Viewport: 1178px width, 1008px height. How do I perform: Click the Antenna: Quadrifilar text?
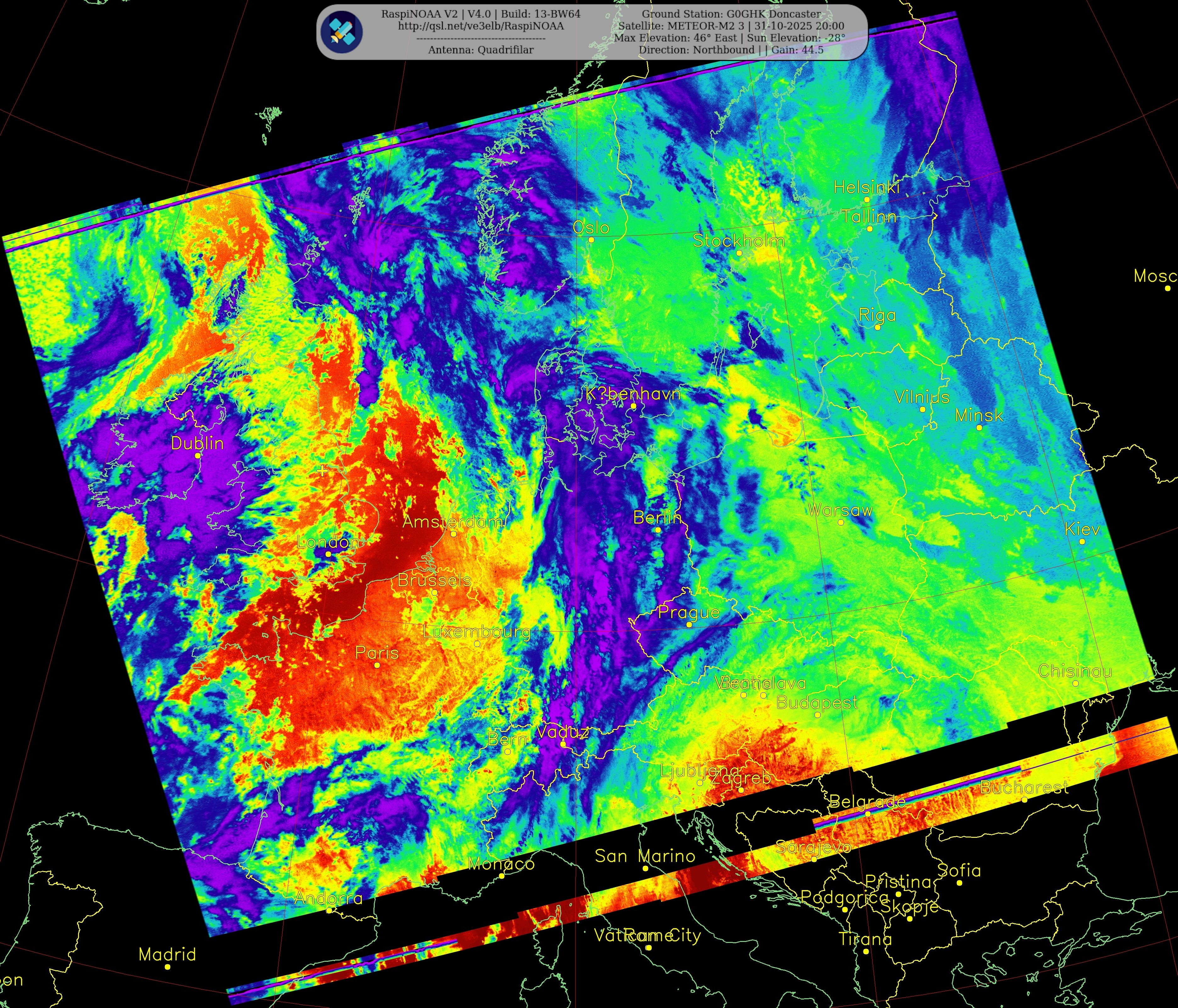point(480,50)
